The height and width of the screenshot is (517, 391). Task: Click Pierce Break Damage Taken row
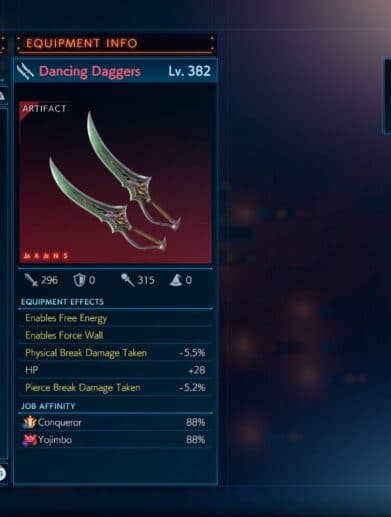pos(115,387)
